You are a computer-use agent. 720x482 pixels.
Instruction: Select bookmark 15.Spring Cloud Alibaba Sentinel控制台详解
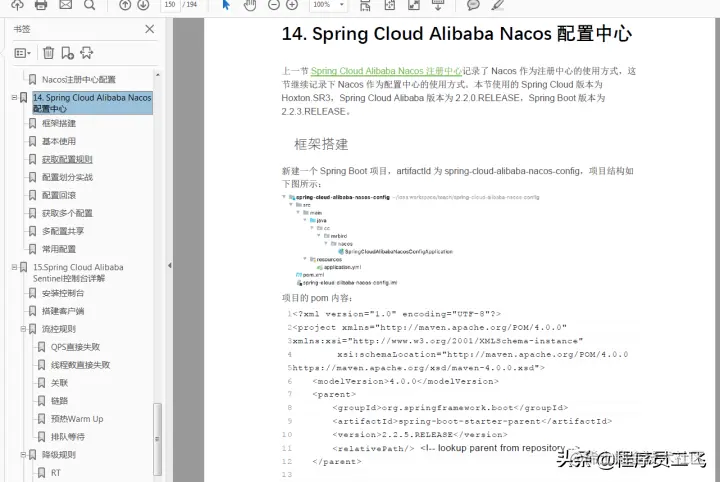pyautogui.click(x=78, y=273)
